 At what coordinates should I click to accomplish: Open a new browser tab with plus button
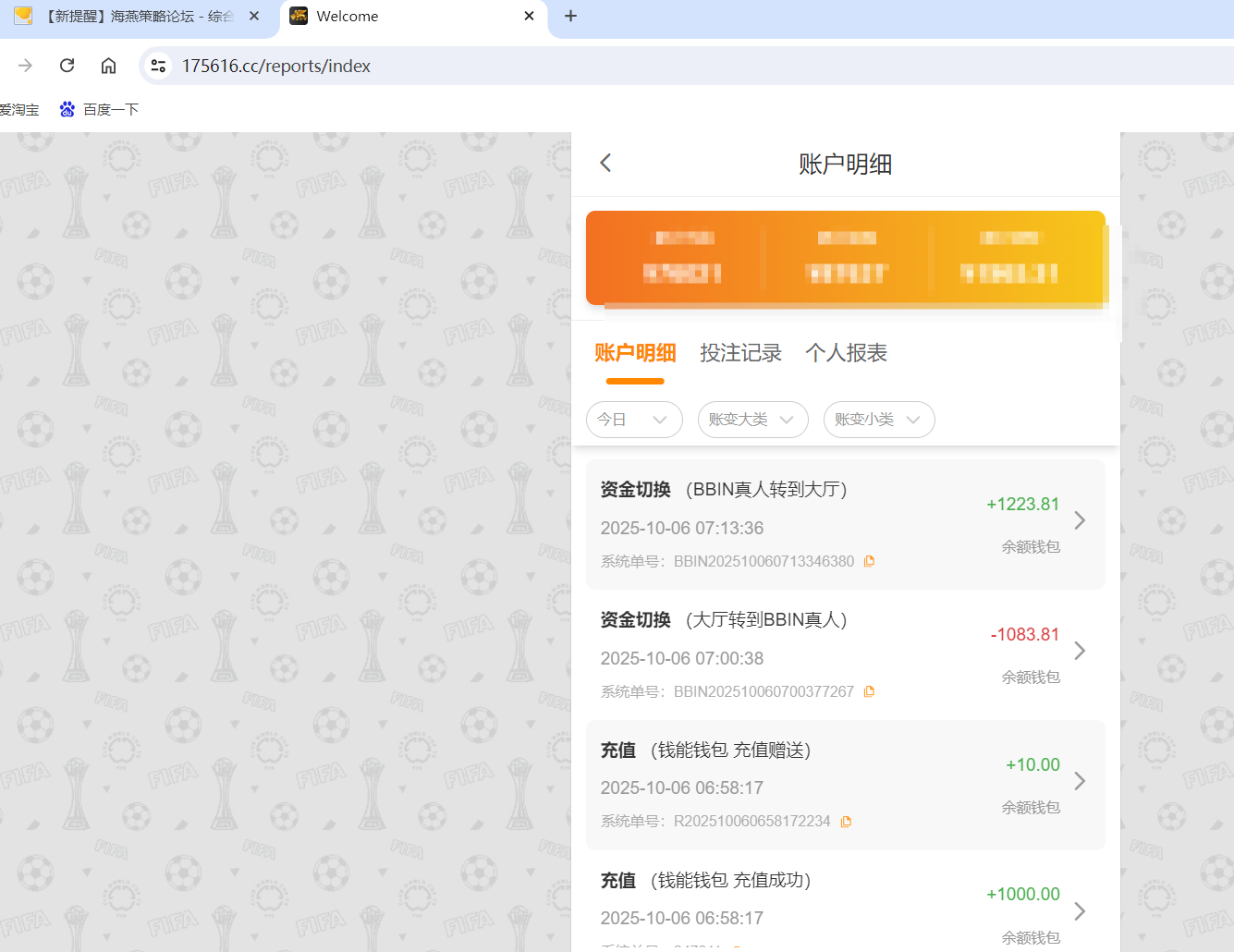(x=570, y=16)
